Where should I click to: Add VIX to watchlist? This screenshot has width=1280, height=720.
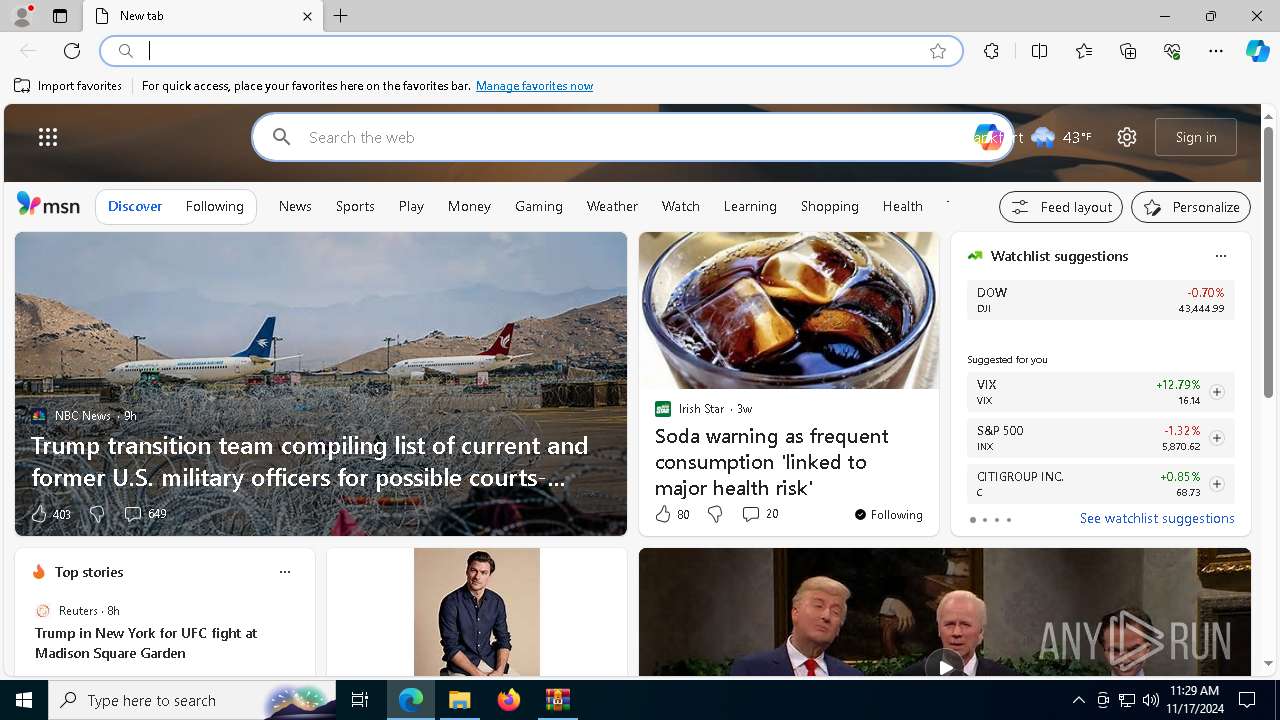1217,392
